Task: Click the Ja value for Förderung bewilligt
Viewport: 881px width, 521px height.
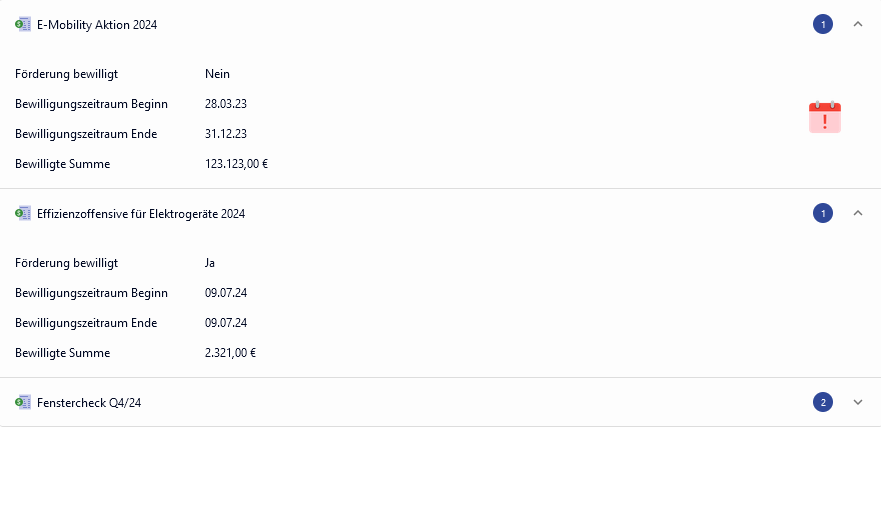Action: pos(210,263)
